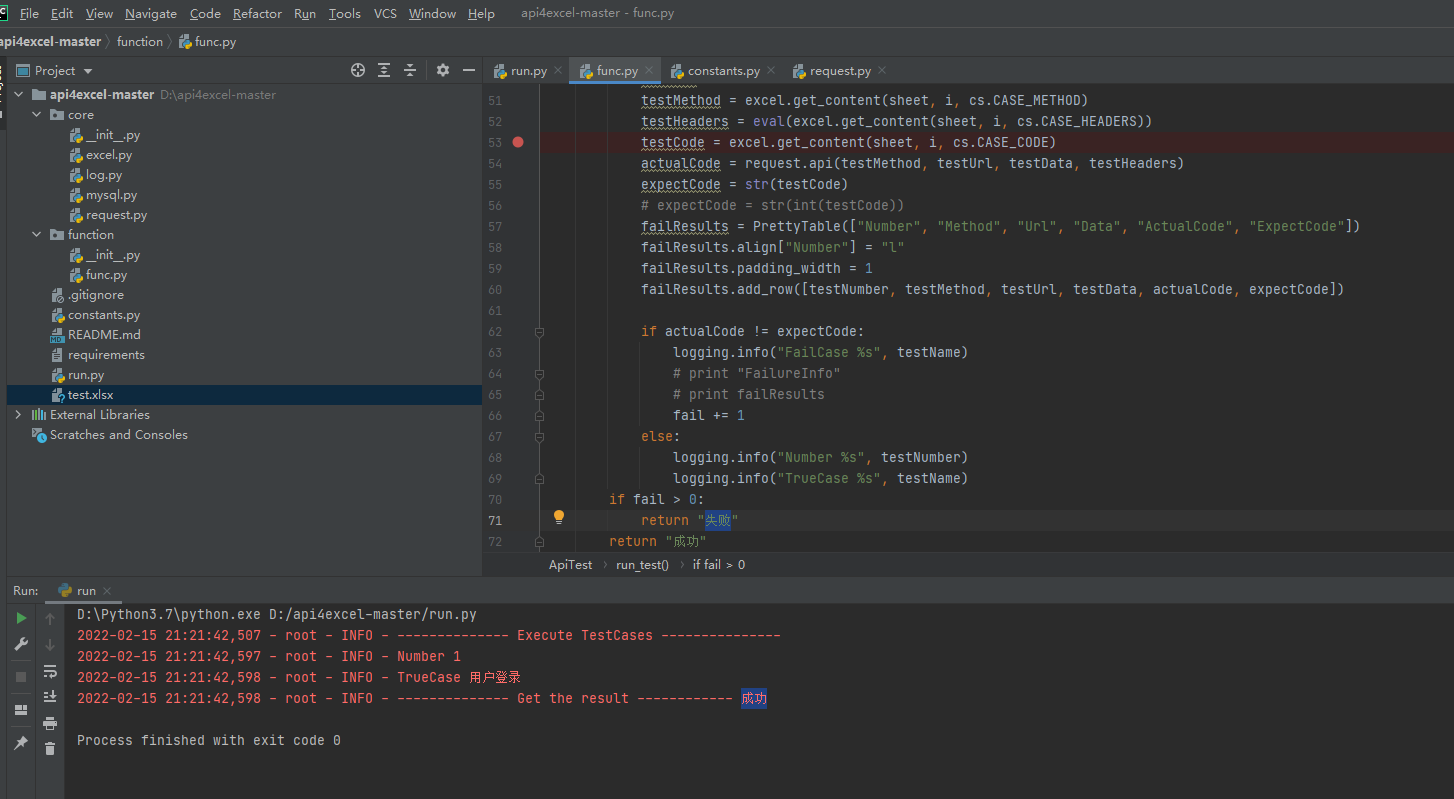Screen dimensions: 1454x799
Task: Select constants.py in project tree
Action: [x=104, y=315]
